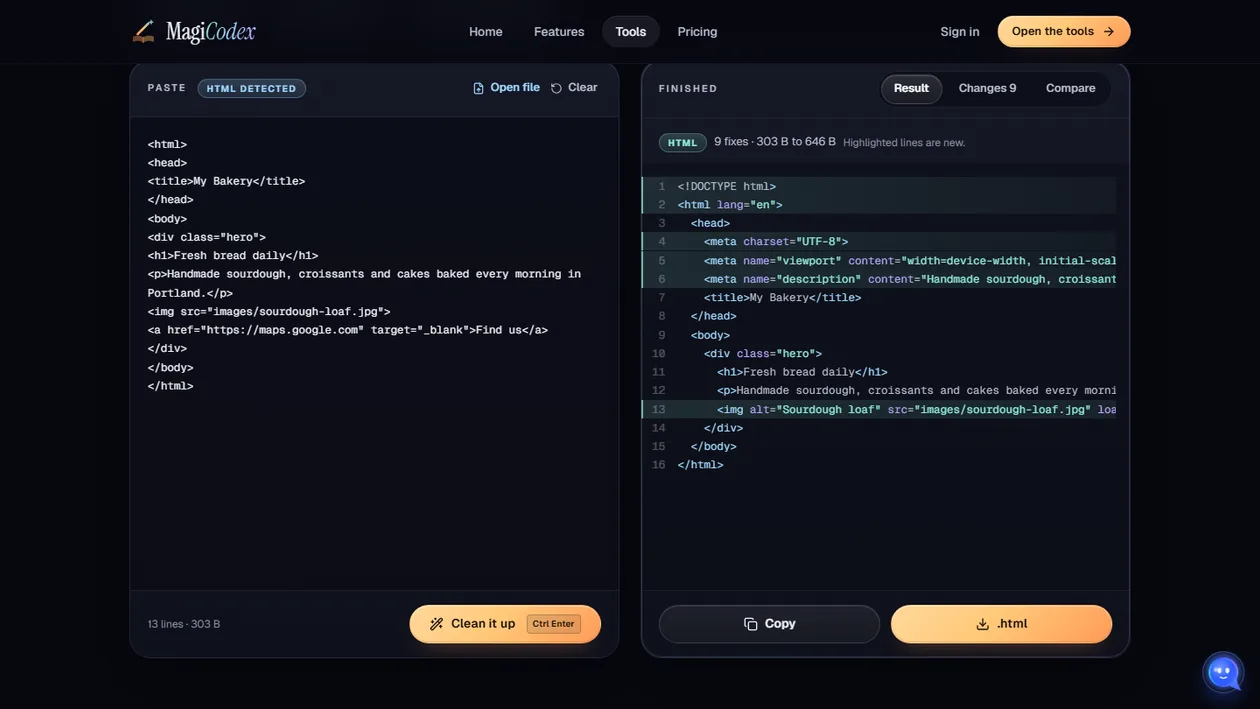
Task: Click the Sign in link
Action: coord(960,32)
